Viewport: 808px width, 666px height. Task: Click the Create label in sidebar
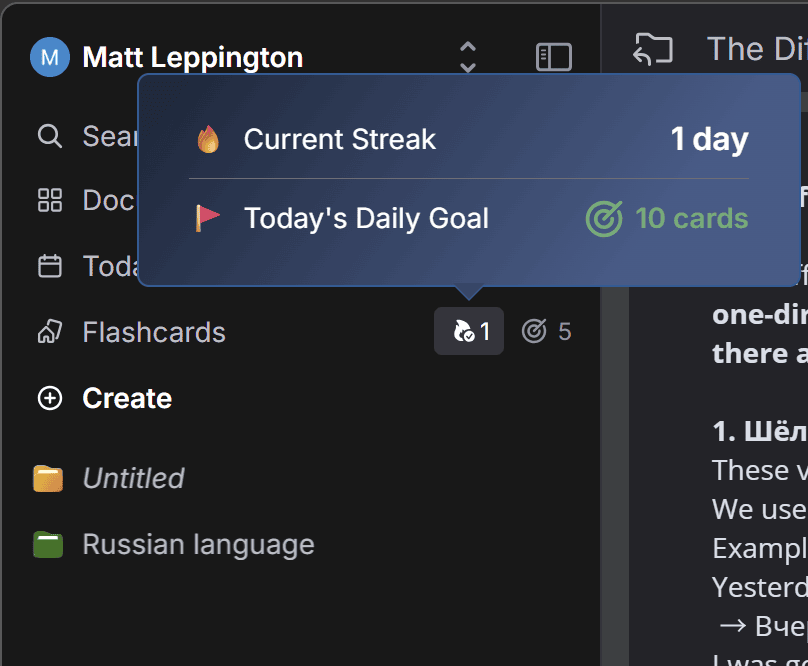[x=127, y=398]
